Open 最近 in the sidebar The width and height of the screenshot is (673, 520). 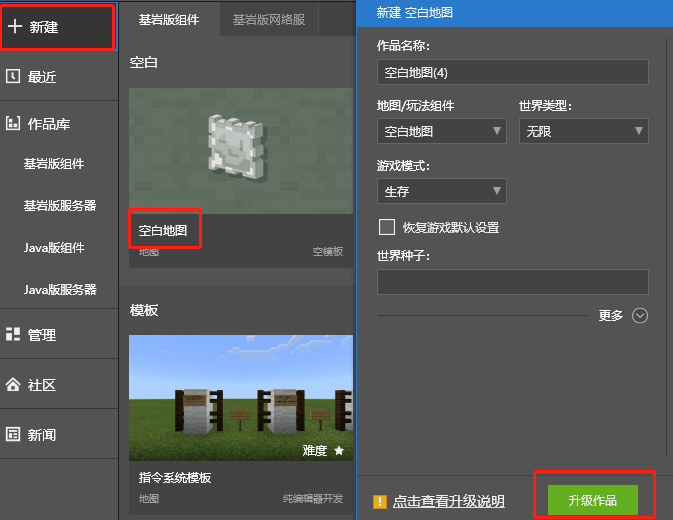click(x=59, y=76)
